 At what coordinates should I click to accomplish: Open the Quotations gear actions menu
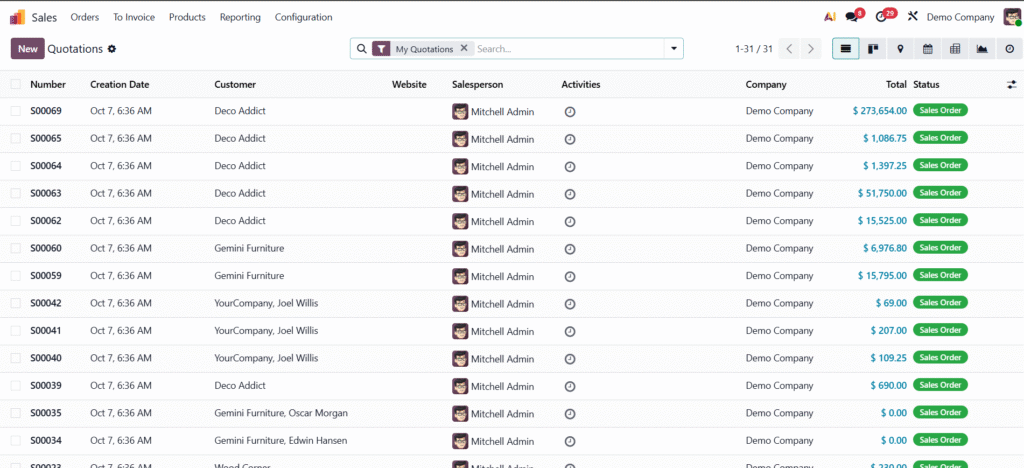click(x=112, y=49)
